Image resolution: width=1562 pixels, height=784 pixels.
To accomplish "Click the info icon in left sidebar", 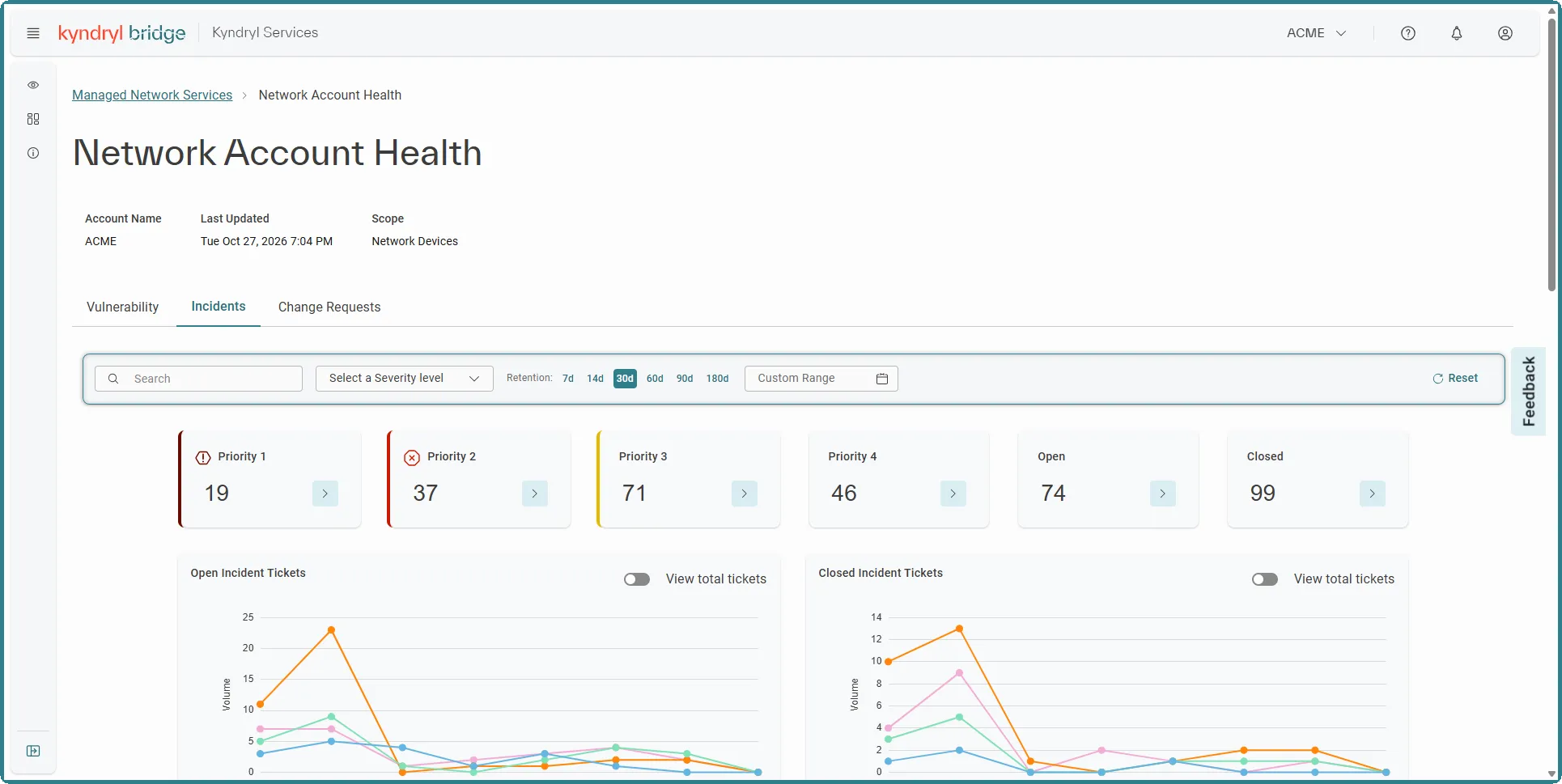I will (x=33, y=153).
